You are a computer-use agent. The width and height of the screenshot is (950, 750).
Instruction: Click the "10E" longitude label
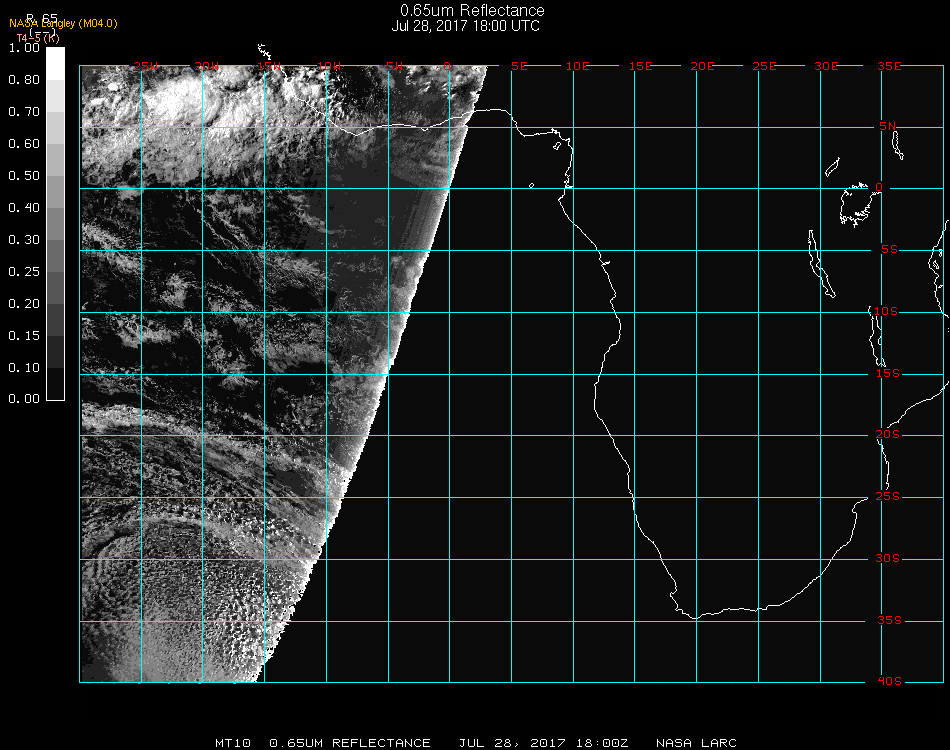click(x=578, y=66)
